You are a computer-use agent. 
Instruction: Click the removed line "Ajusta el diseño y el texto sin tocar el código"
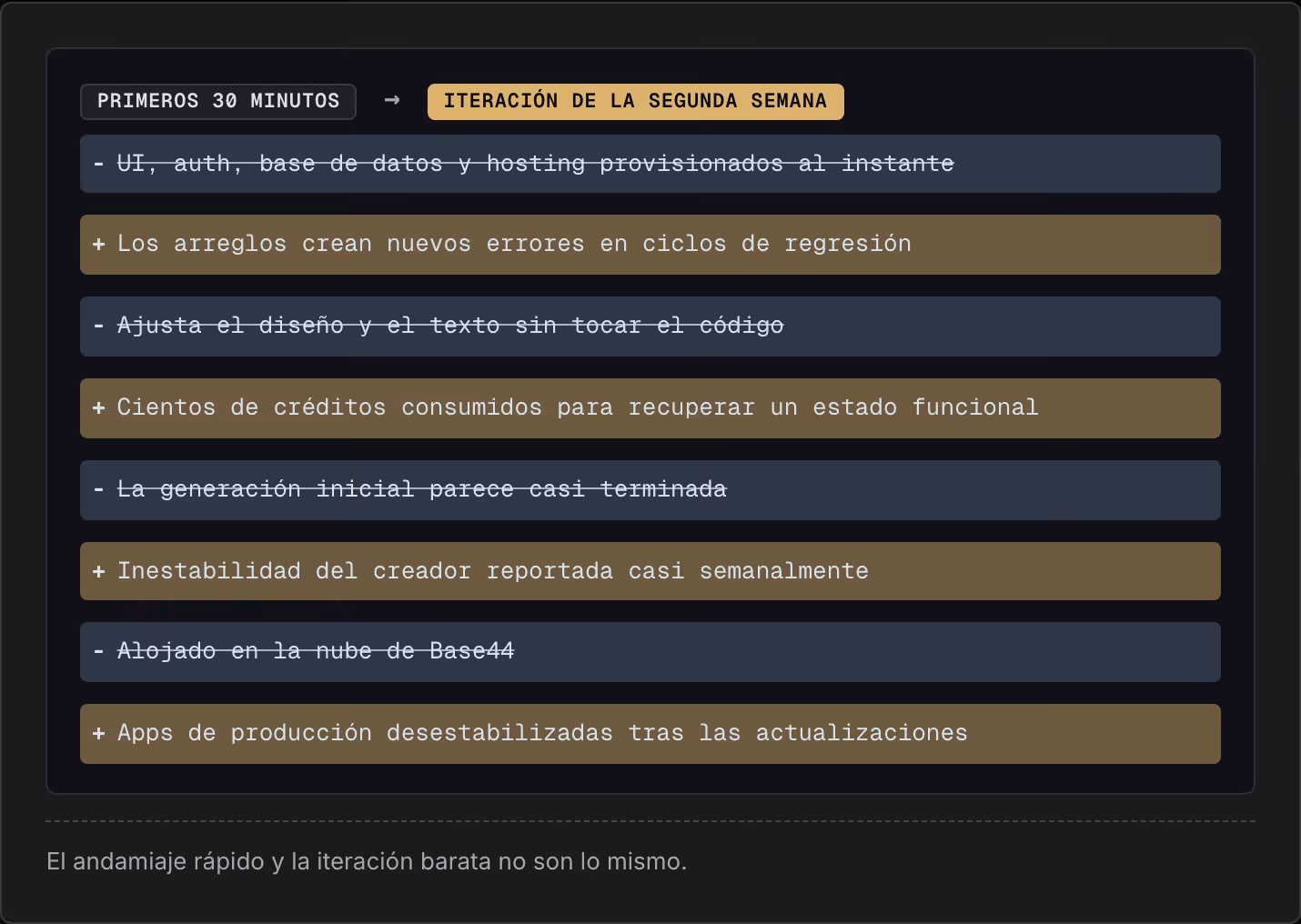(650, 326)
